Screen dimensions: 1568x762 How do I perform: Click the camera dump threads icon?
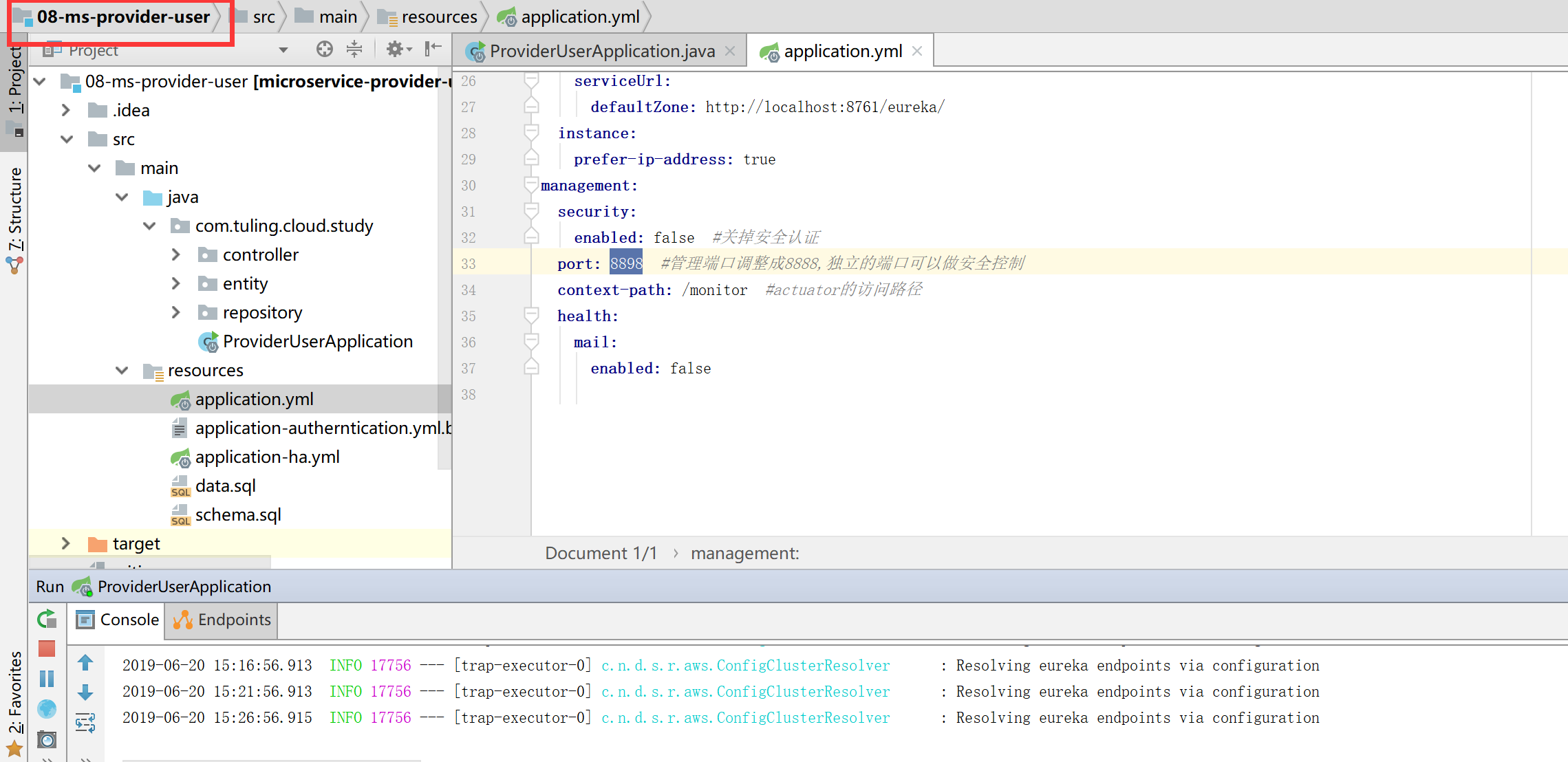coord(47,739)
